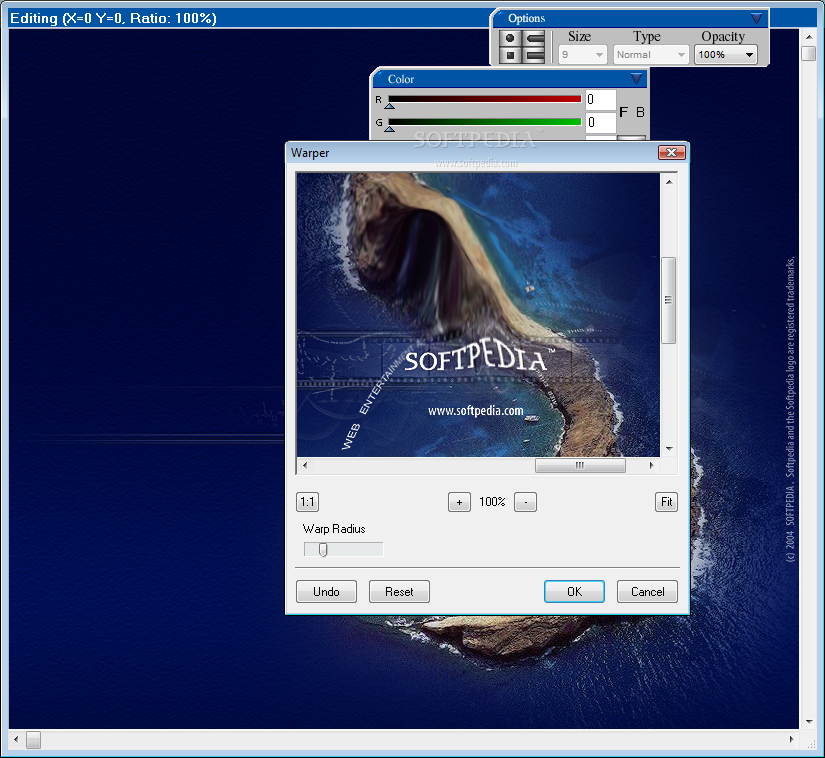Select the round brush tip icon

[510, 38]
